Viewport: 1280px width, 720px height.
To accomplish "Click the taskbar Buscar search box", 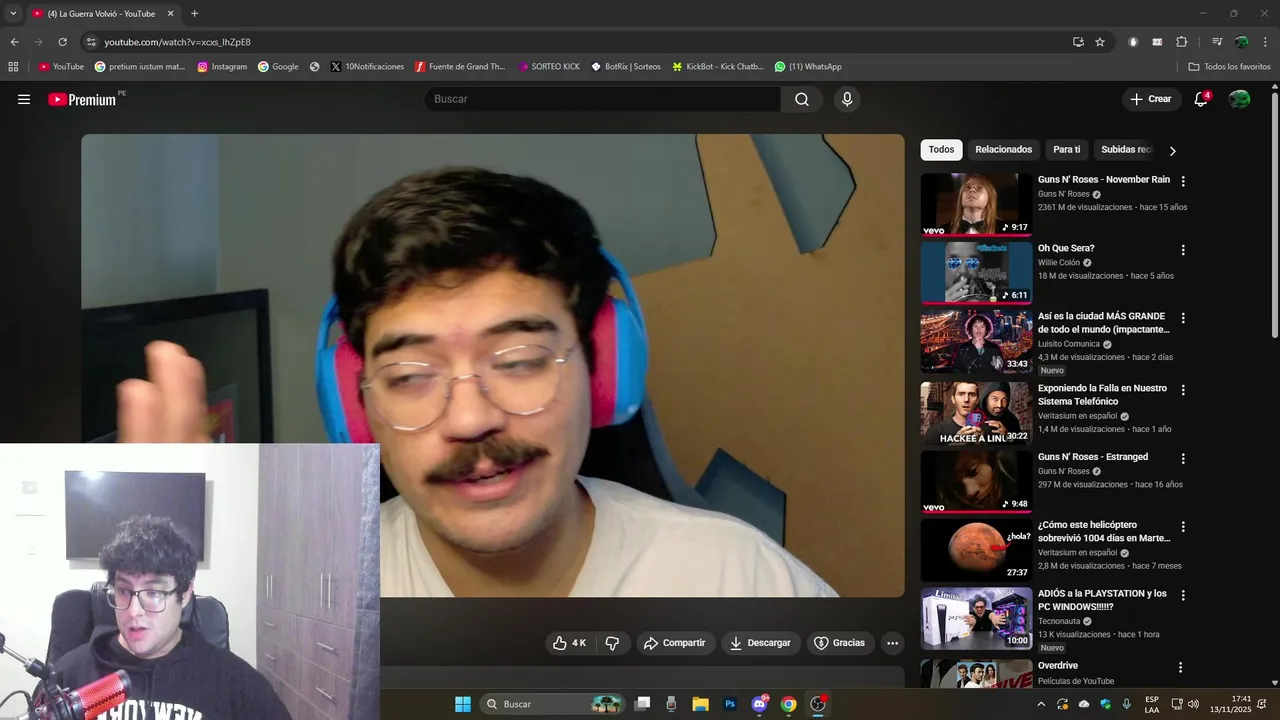I will pos(554,704).
